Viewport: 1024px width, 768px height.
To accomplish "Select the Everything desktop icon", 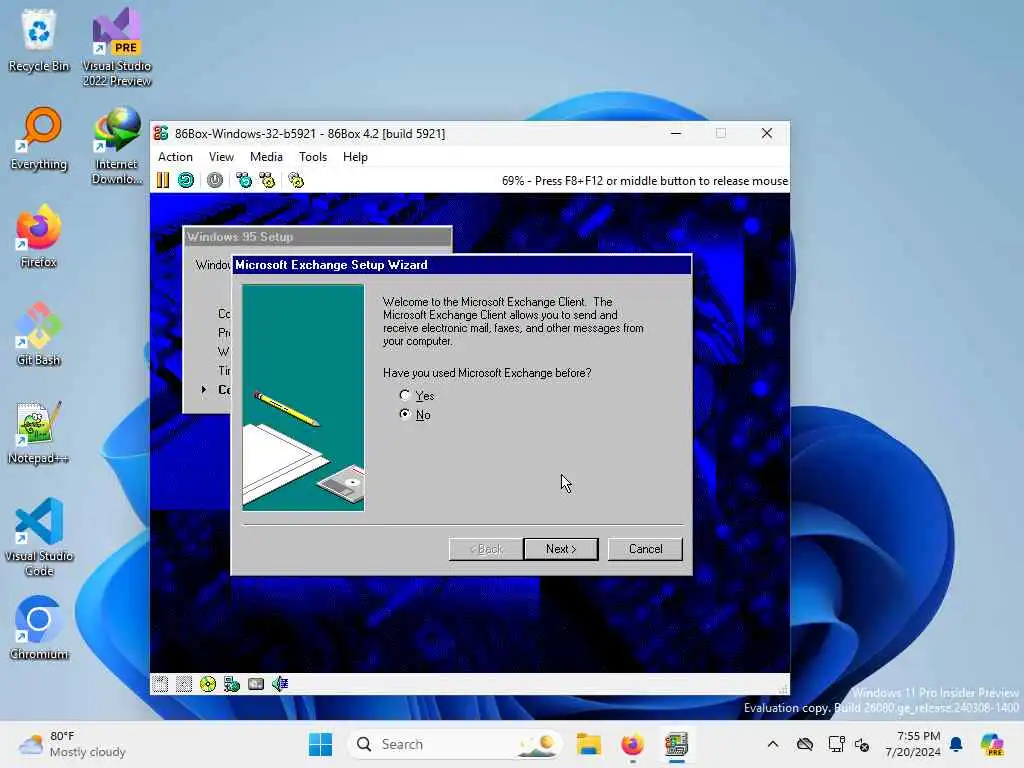I will tap(39, 139).
